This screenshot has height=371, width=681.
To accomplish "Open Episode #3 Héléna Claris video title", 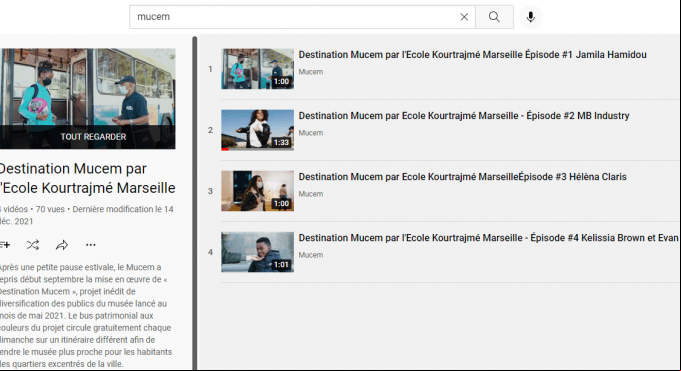I will pos(463,177).
